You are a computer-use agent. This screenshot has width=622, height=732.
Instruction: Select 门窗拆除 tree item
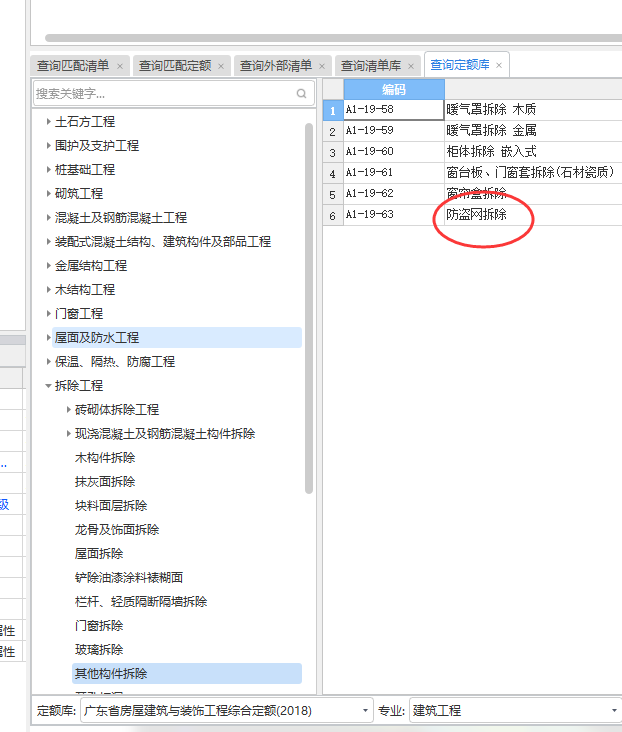click(99, 626)
